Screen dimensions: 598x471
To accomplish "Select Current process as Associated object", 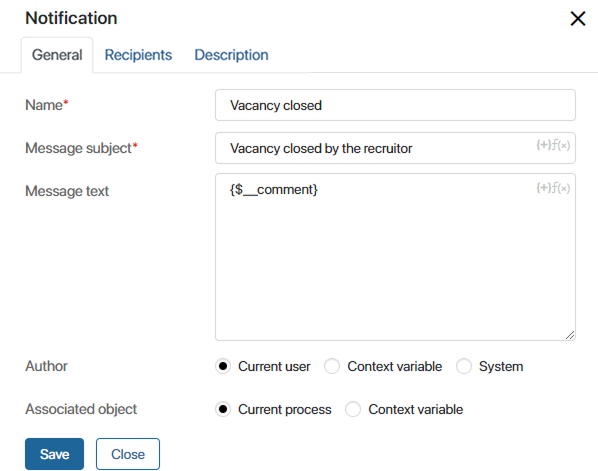I will click(x=223, y=409).
